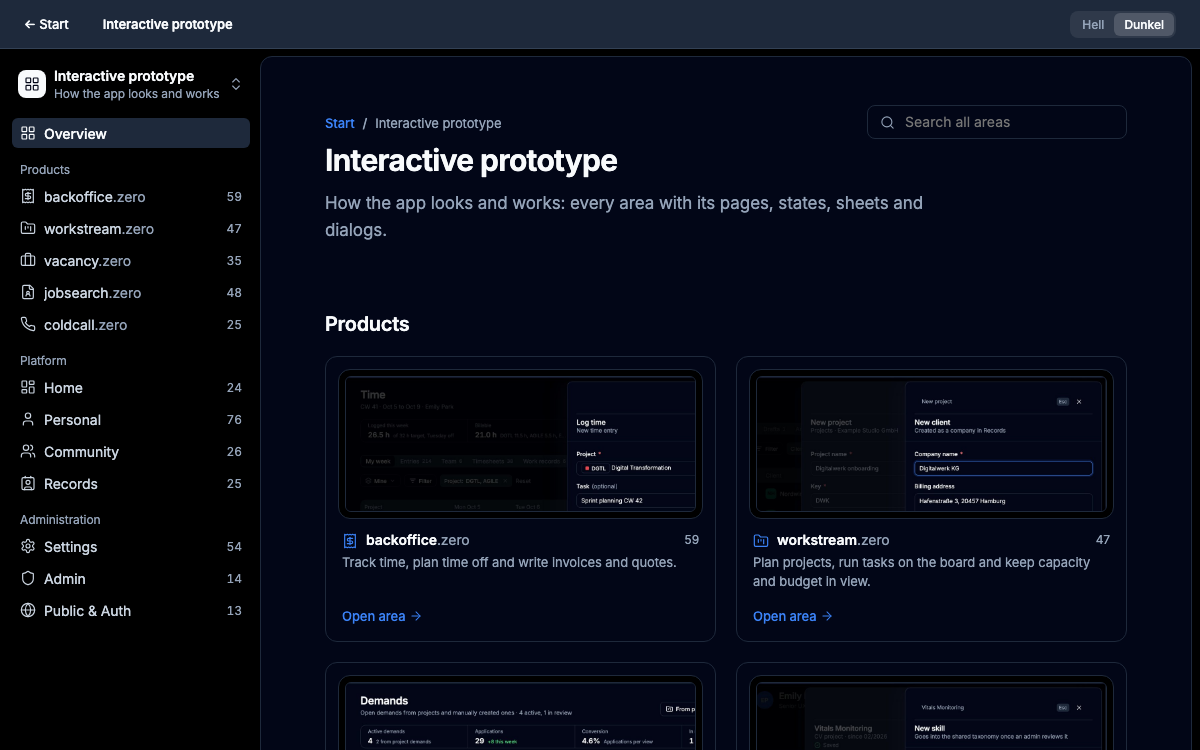Screen dimensions: 1200x750
Task: Open Admin in the sidebar
Action: tap(131, 579)
